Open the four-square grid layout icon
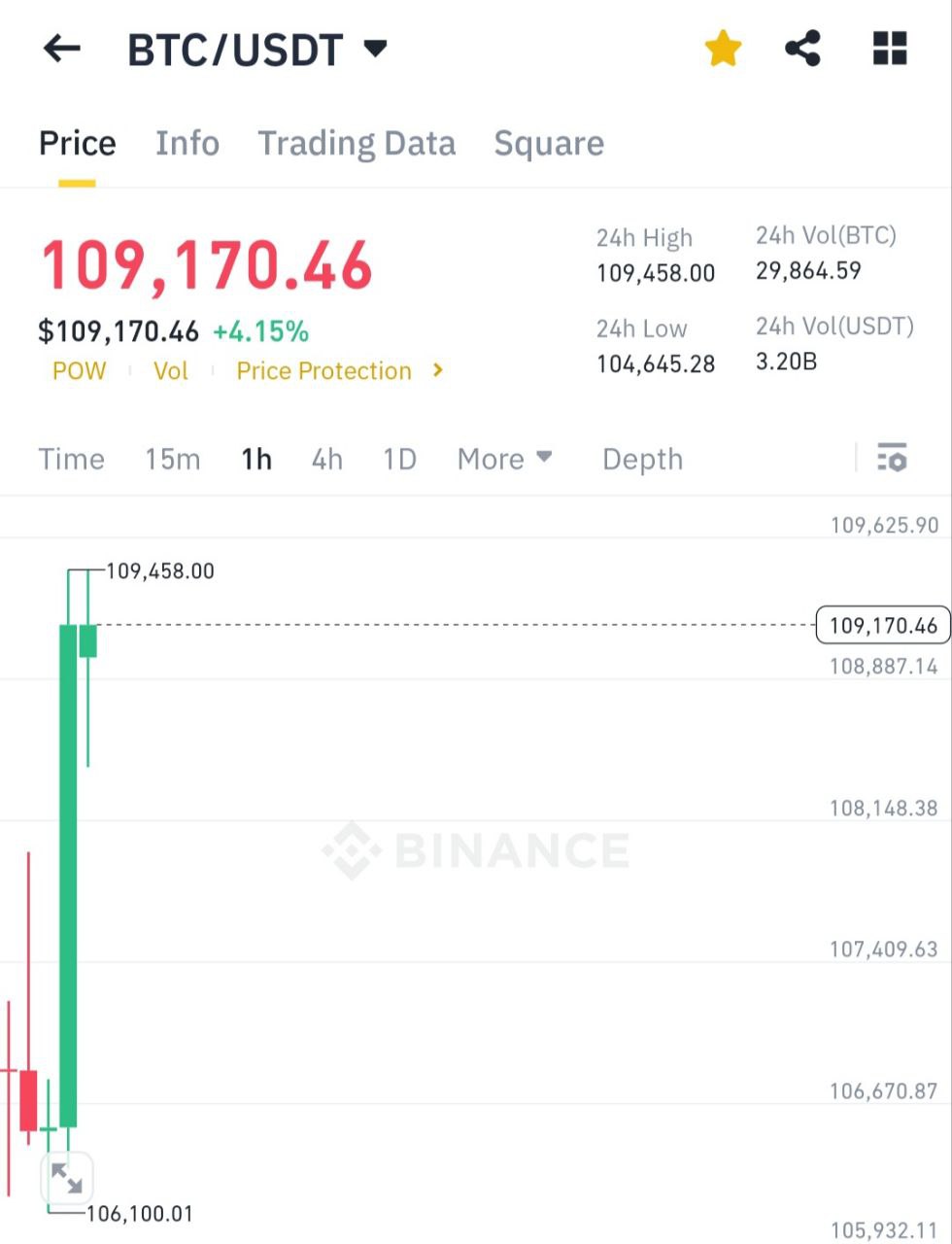Image resolution: width=952 pixels, height=1244 pixels. pos(890,49)
